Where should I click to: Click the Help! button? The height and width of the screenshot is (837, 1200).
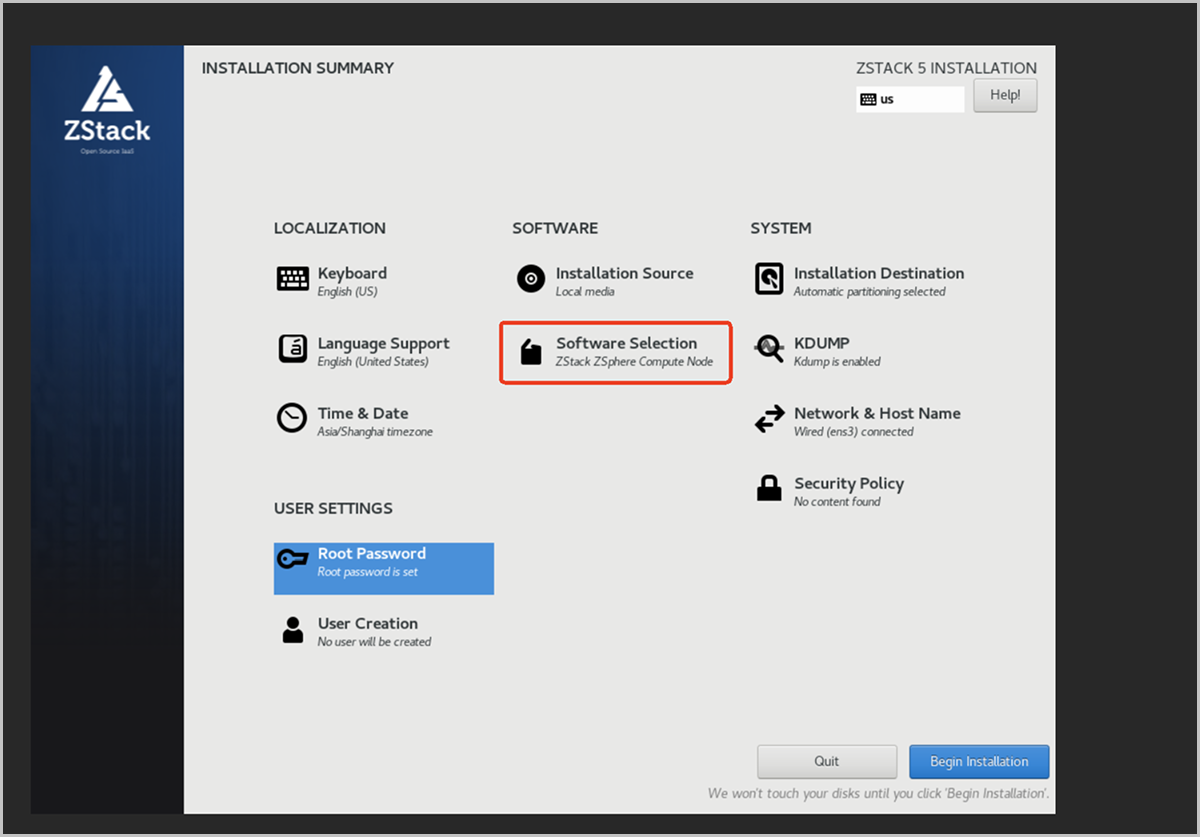point(1005,96)
